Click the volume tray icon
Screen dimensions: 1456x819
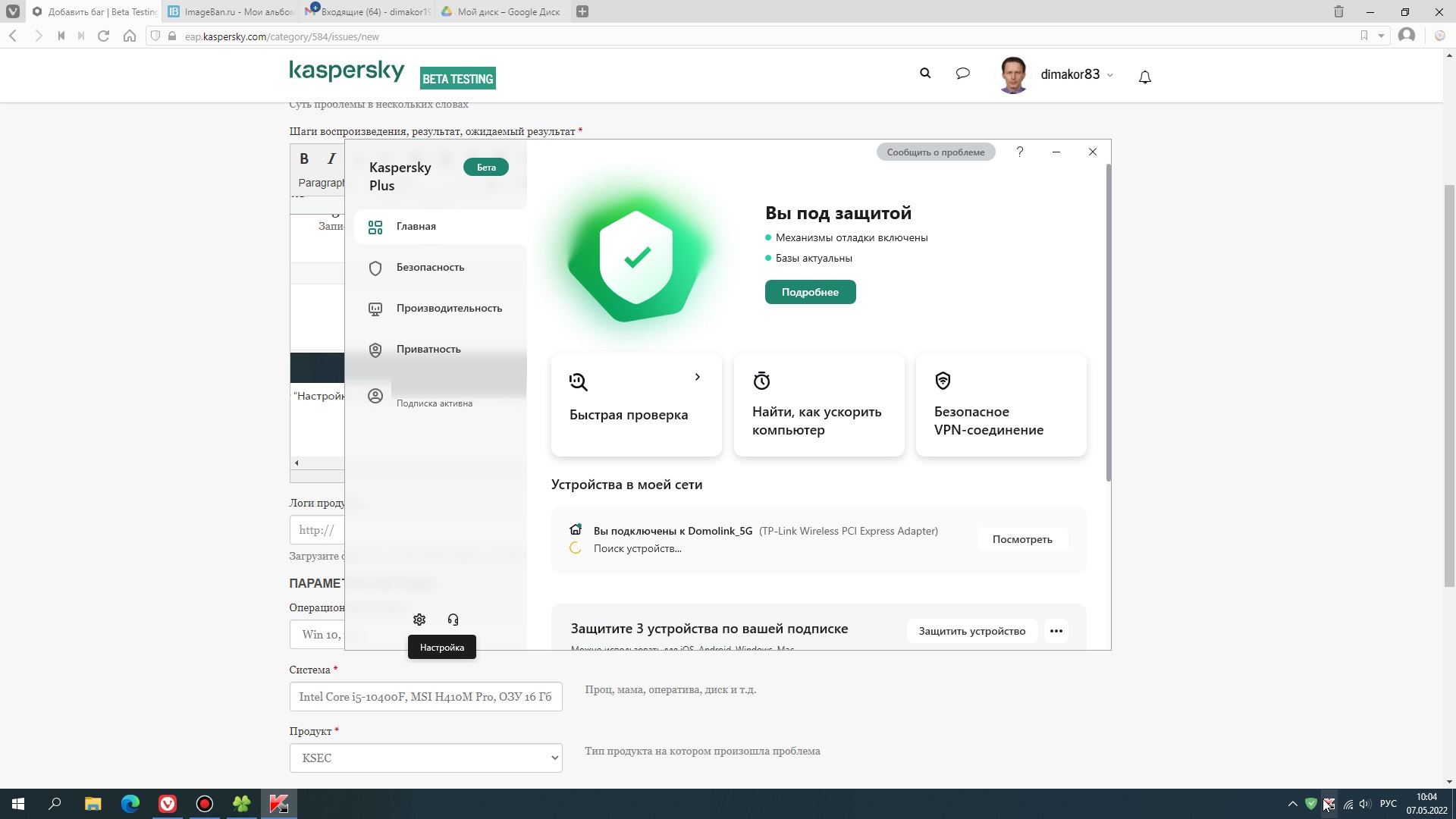1365,804
